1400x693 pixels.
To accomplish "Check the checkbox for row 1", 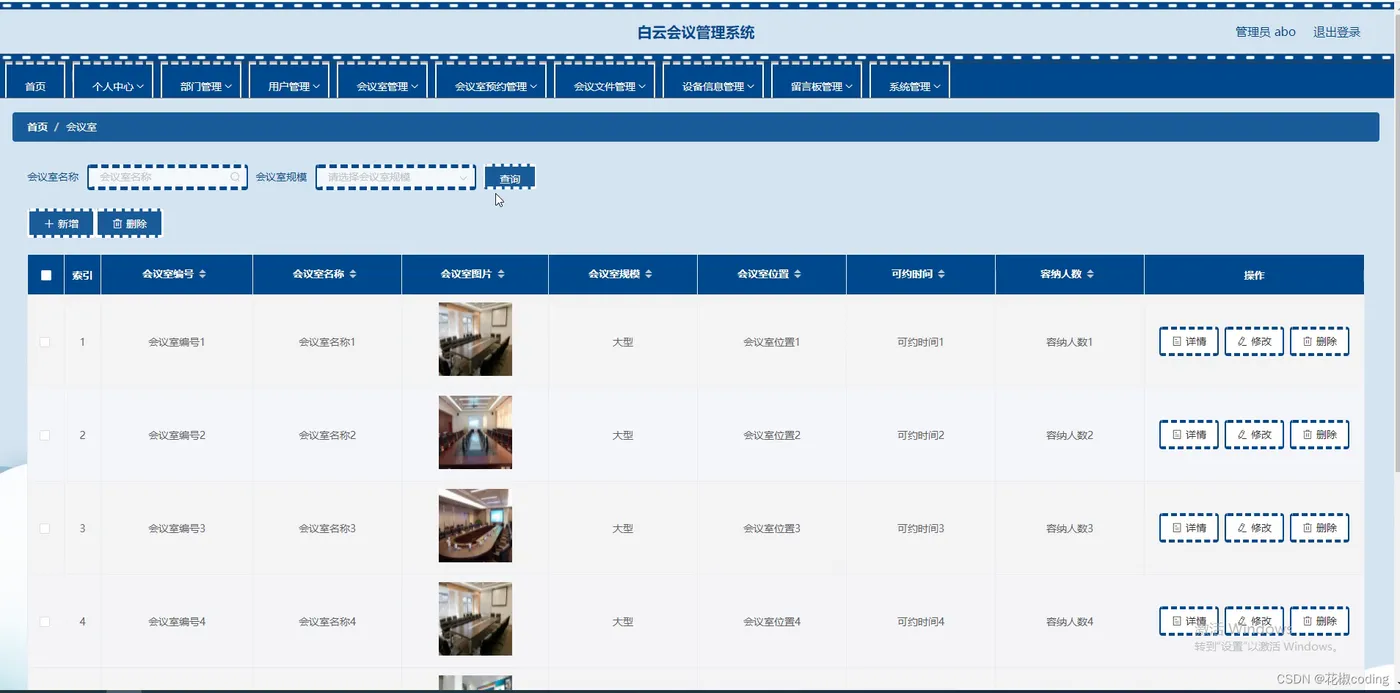I will (x=45, y=342).
